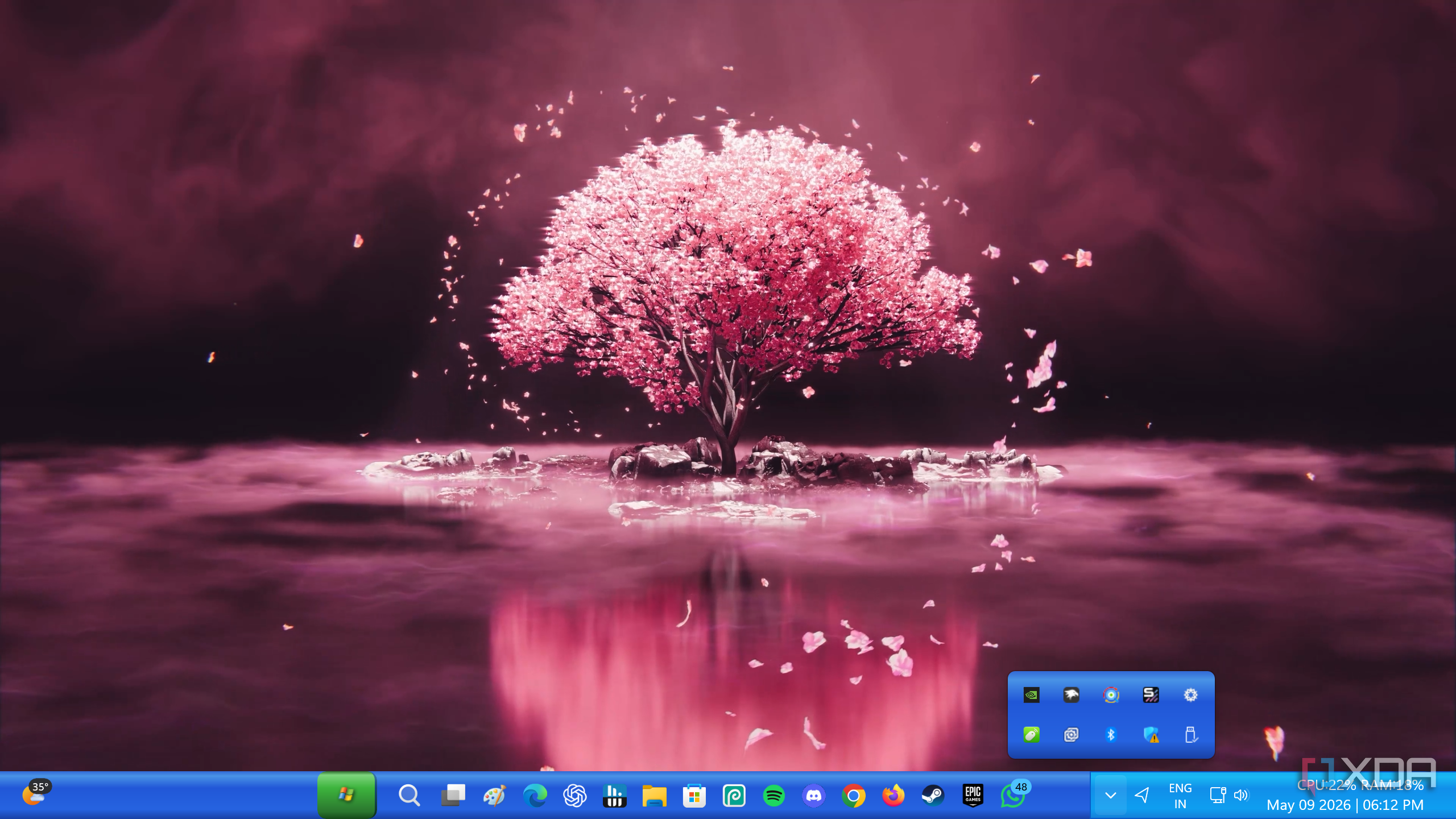This screenshot has height=819, width=1456.
Task: Open Steam from the taskbar
Action: tap(933, 795)
